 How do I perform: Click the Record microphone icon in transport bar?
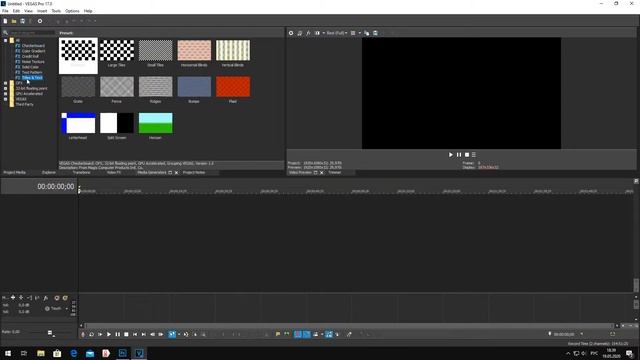pyautogui.click(x=83, y=334)
